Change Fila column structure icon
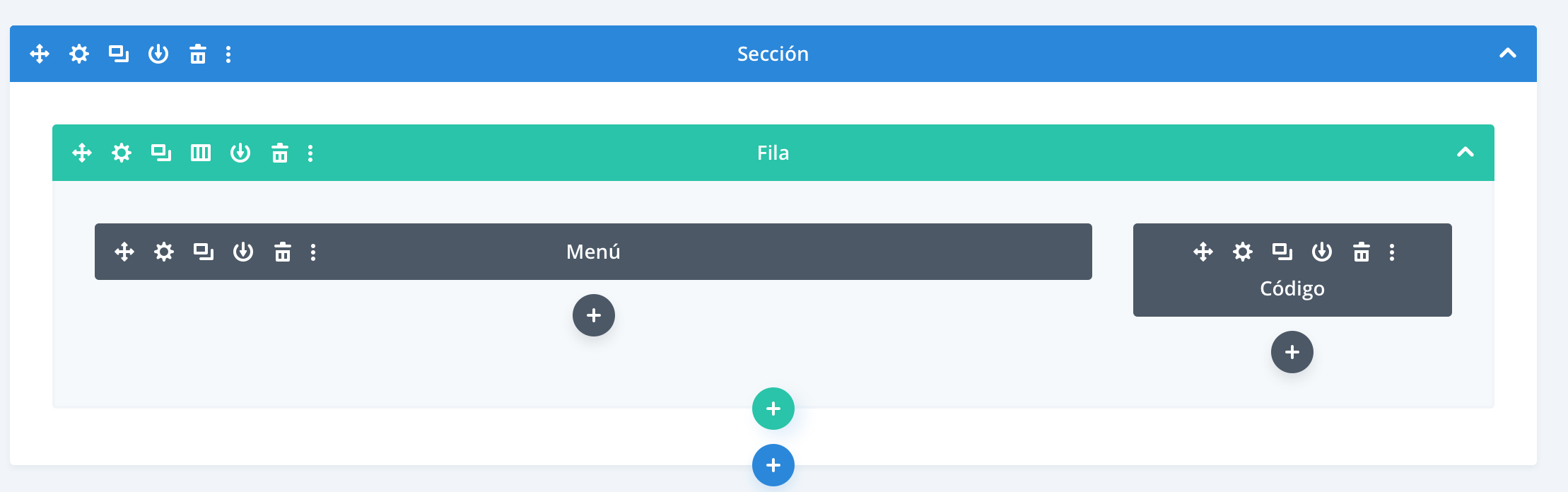 click(201, 153)
